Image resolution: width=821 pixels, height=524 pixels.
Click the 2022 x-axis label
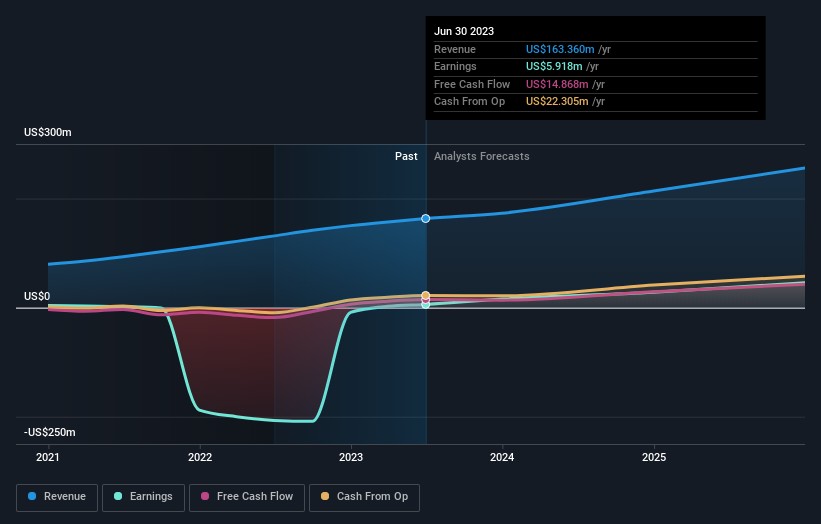click(x=200, y=457)
